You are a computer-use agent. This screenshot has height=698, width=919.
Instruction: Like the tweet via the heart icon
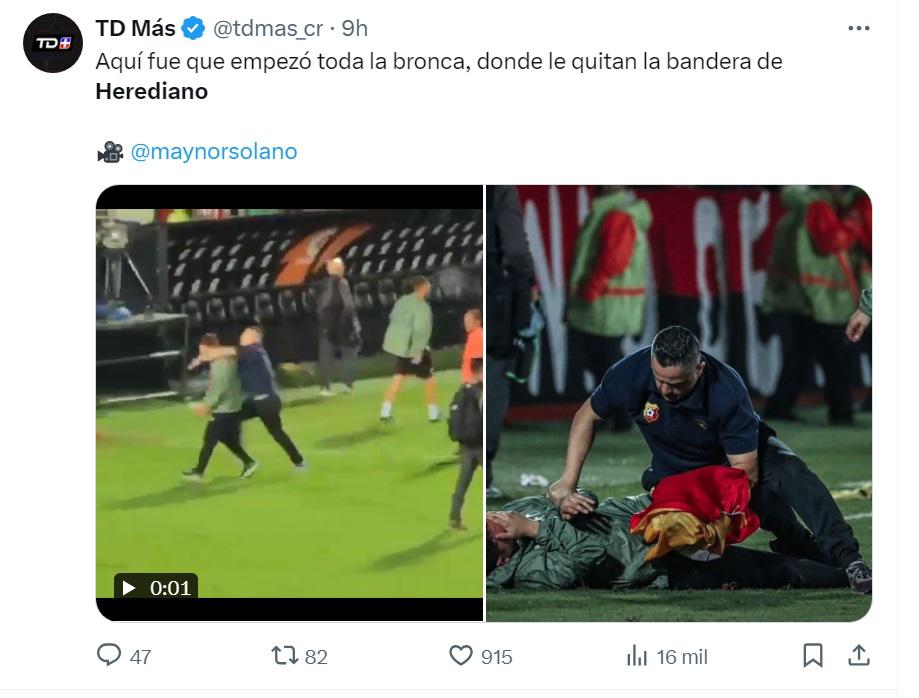tap(461, 657)
